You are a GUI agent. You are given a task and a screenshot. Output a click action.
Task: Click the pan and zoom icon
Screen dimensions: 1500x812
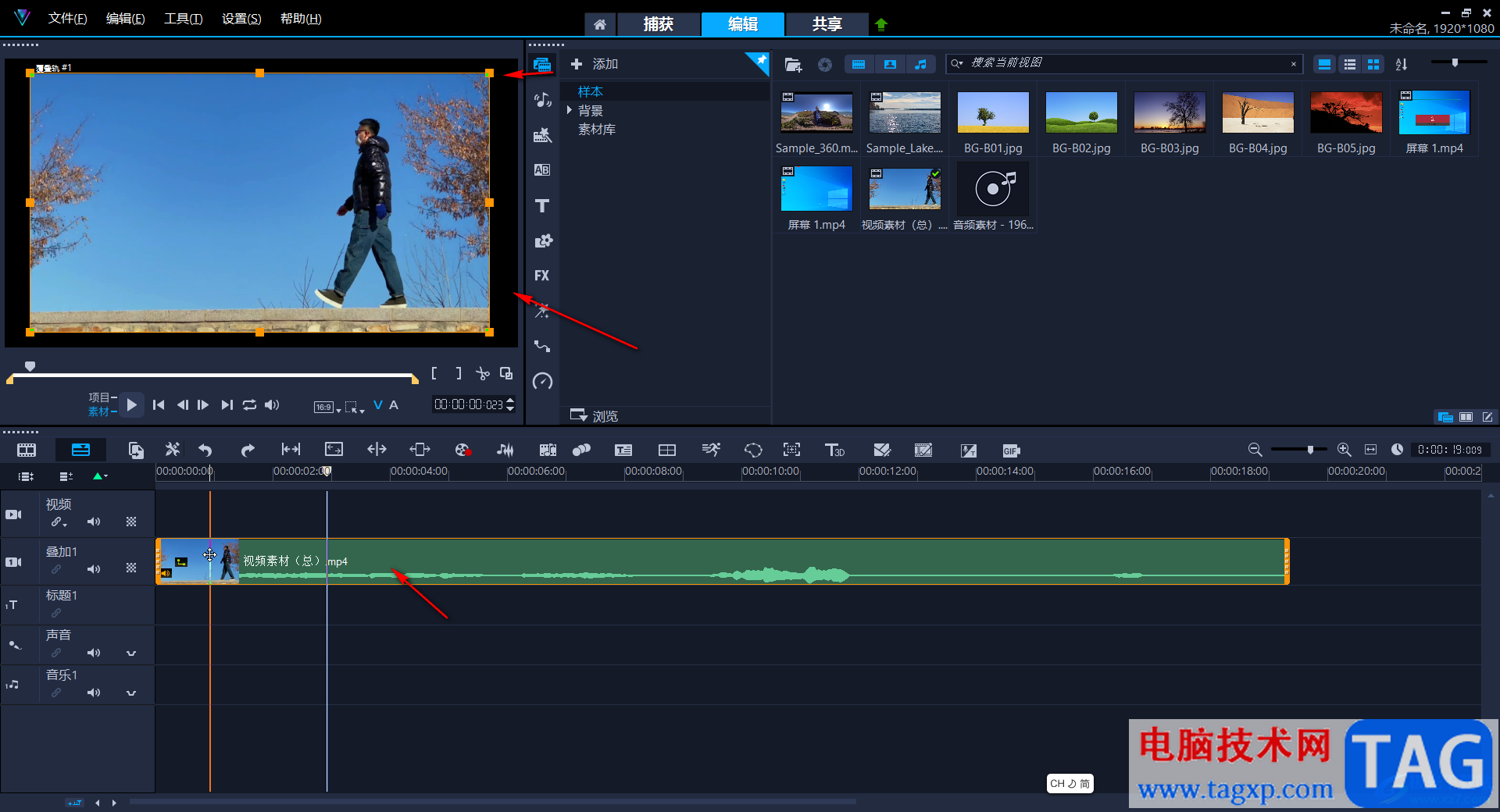tap(791, 450)
